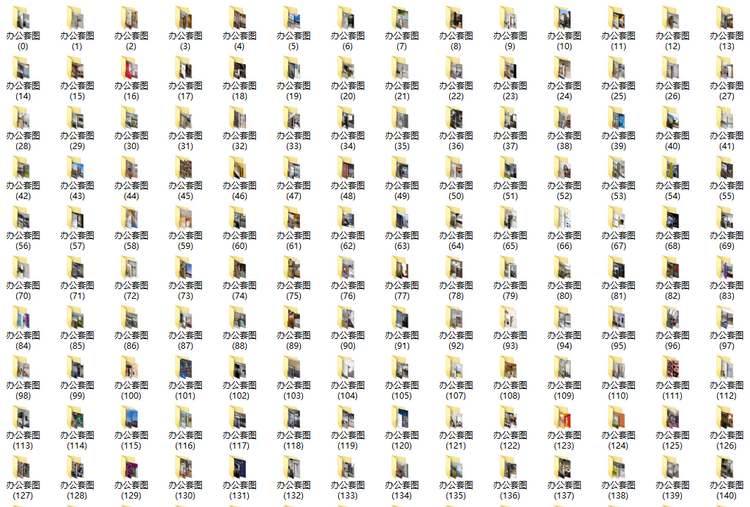Click the folder icon 办公套图 (10)
The image size is (750, 507).
point(564,18)
